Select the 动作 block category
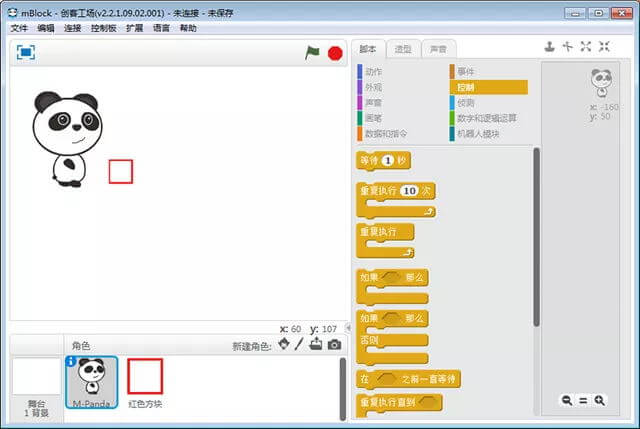 click(371, 72)
